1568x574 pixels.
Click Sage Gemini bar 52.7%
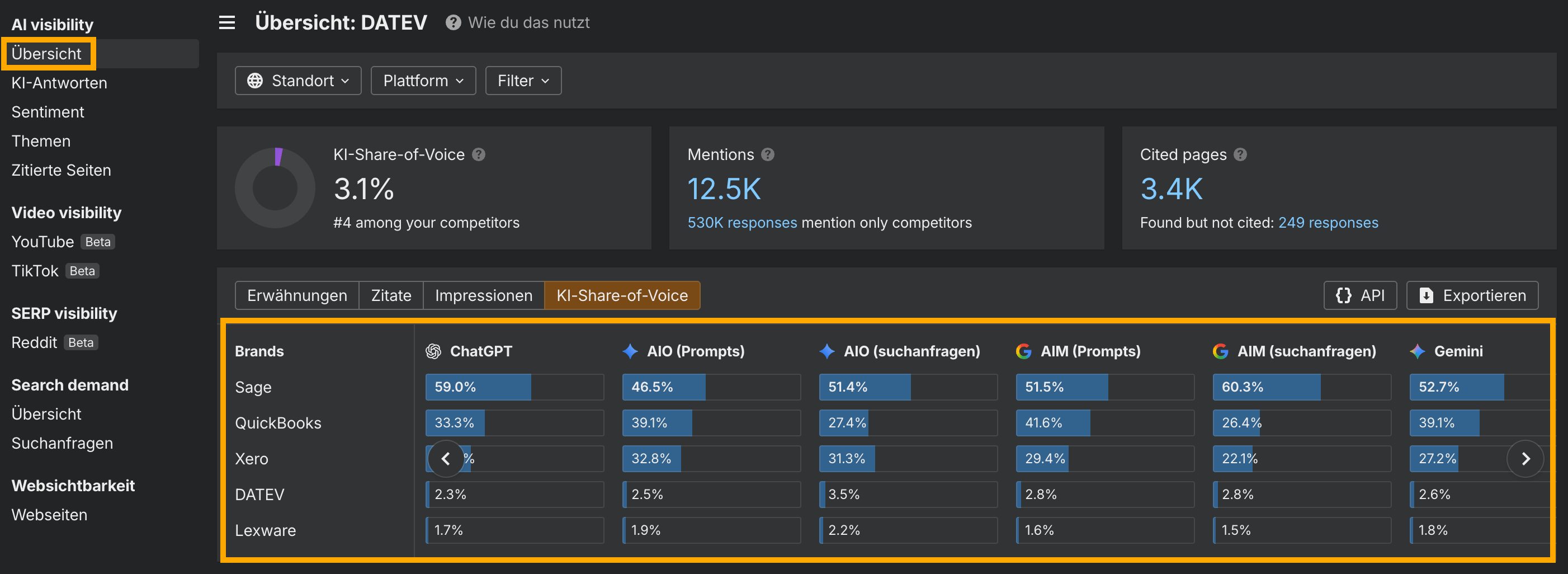tap(1480, 387)
